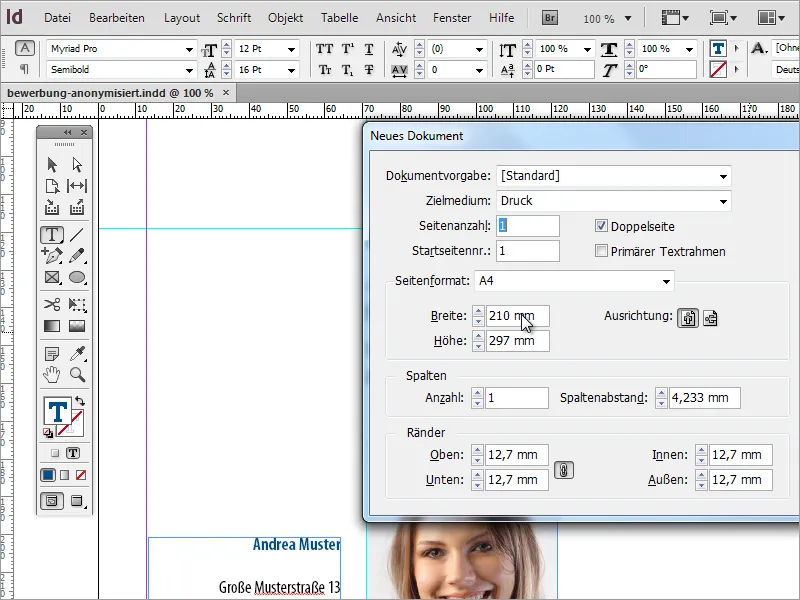Collapse the toolbox panel double arrows

[x=67, y=133]
